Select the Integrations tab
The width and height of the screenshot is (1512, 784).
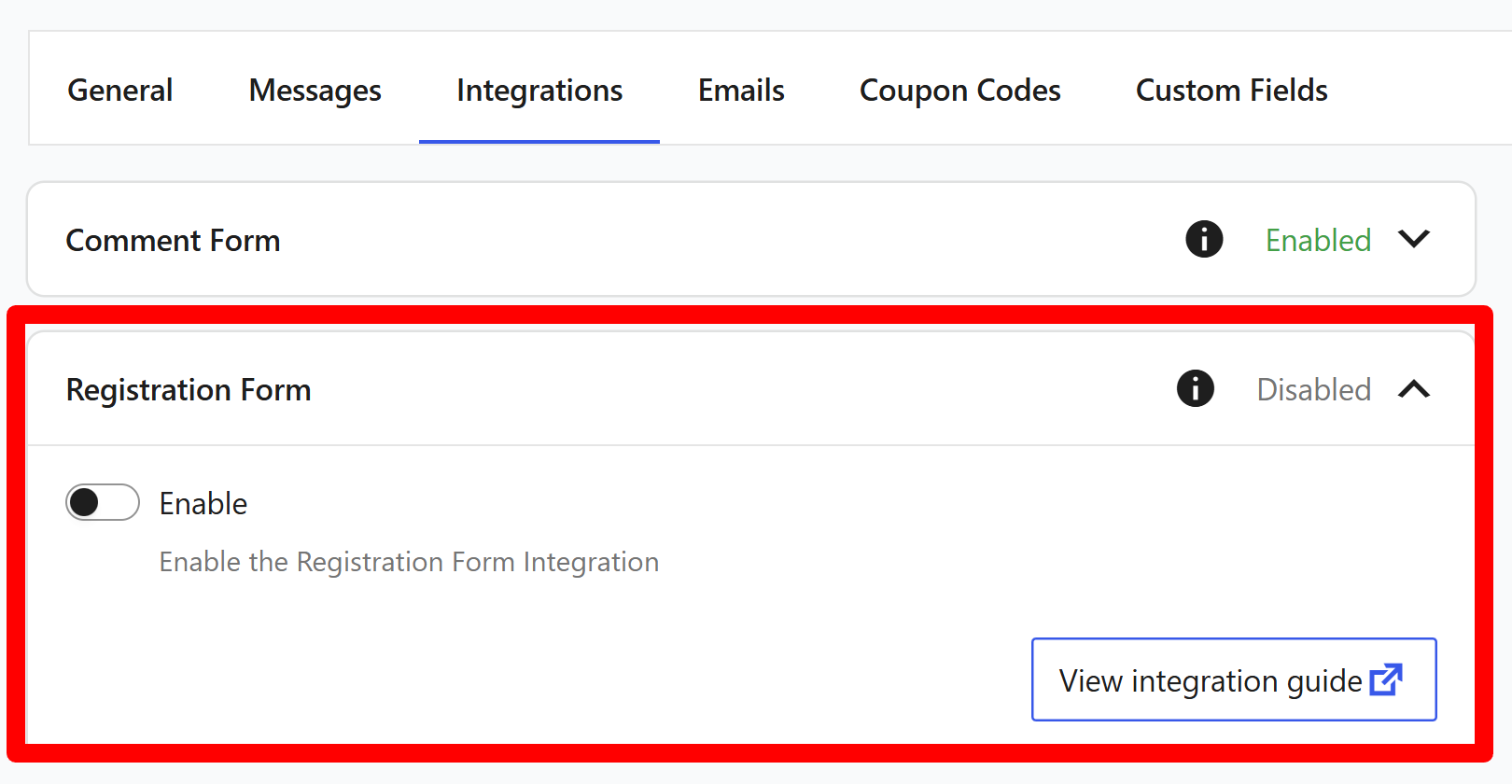pos(539,90)
